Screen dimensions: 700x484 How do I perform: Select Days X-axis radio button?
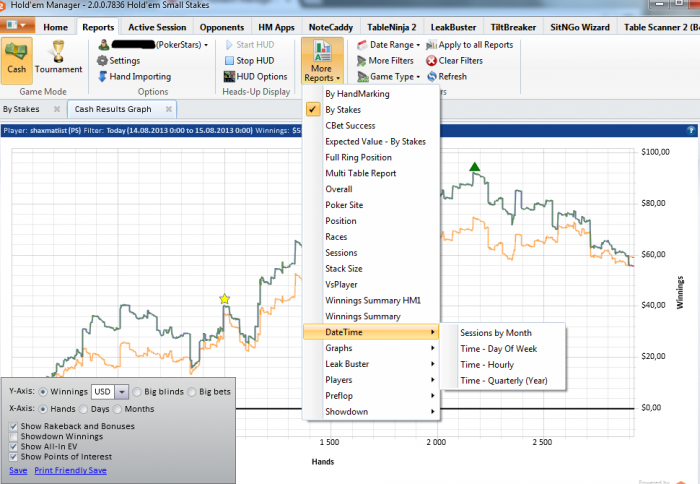pos(83,409)
